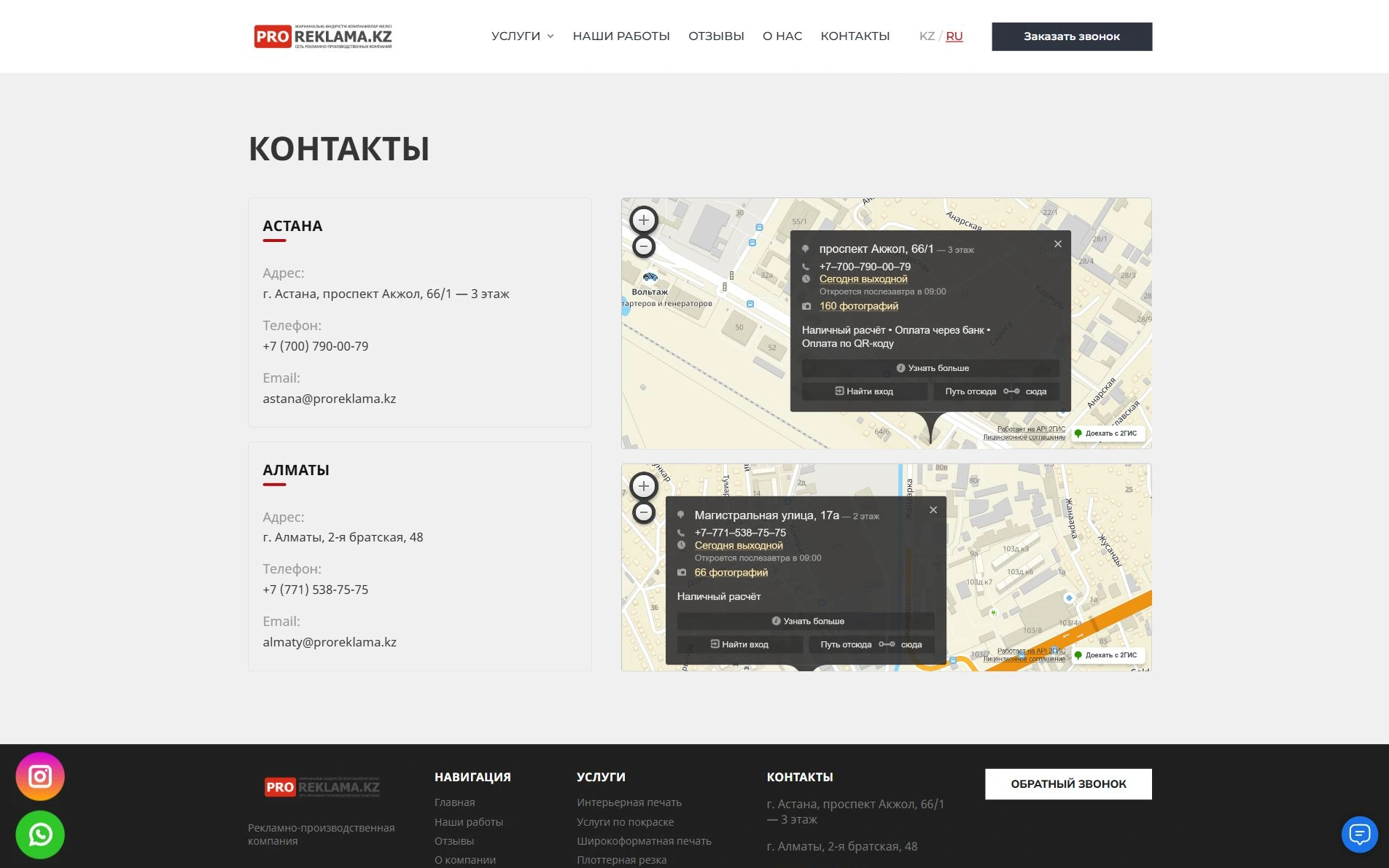
Task: Click Путь отсюда in Astana popup
Action: [x=970, y=391]
